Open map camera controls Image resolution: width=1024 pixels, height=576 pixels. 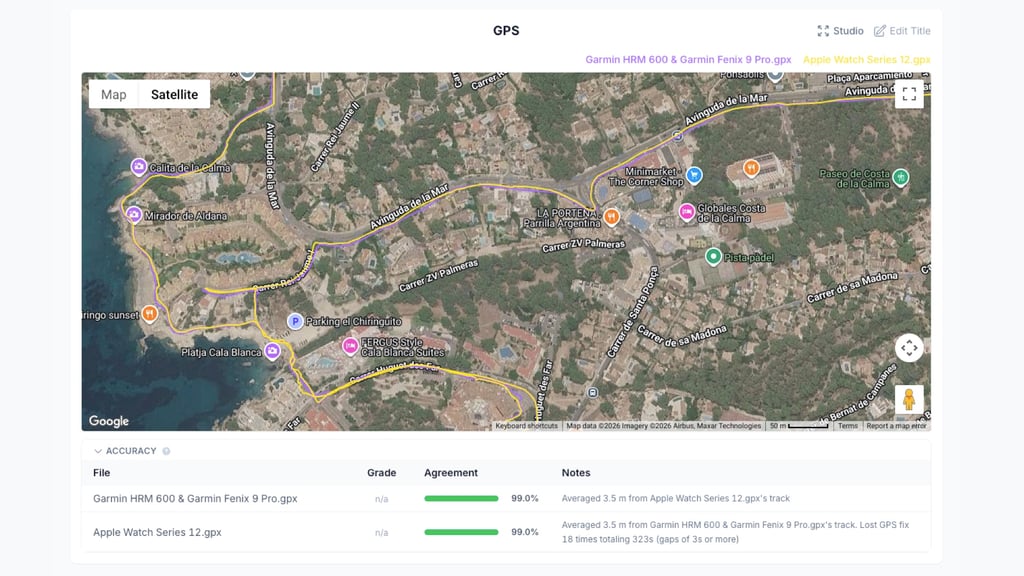coord(909,348)
